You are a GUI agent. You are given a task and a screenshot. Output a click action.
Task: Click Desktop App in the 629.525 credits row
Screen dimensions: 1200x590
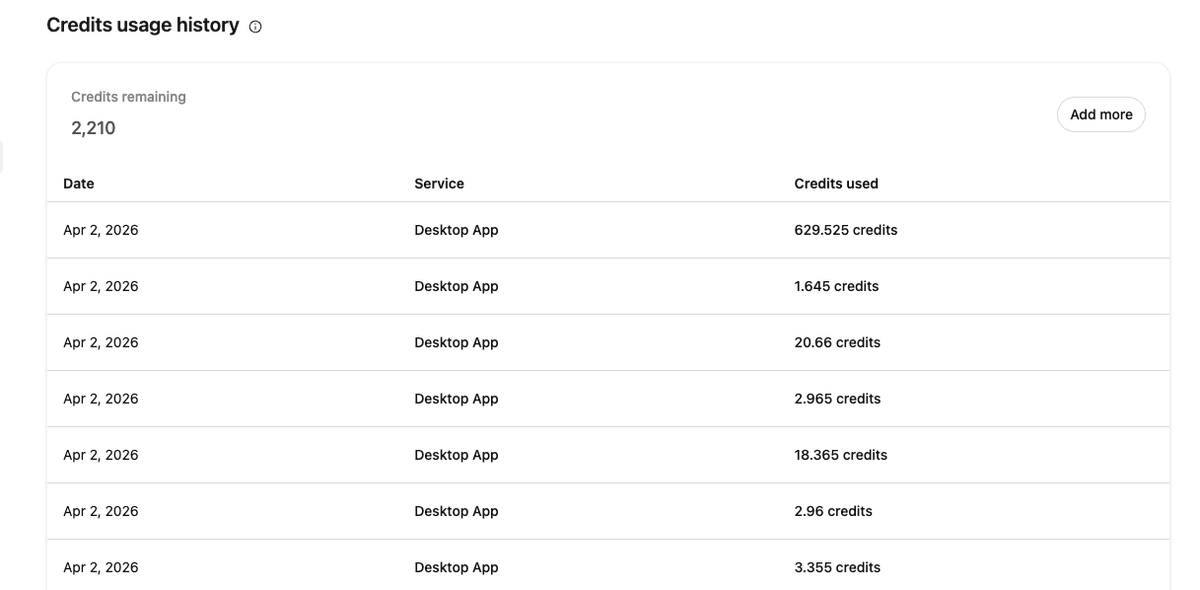coord(456,230)
